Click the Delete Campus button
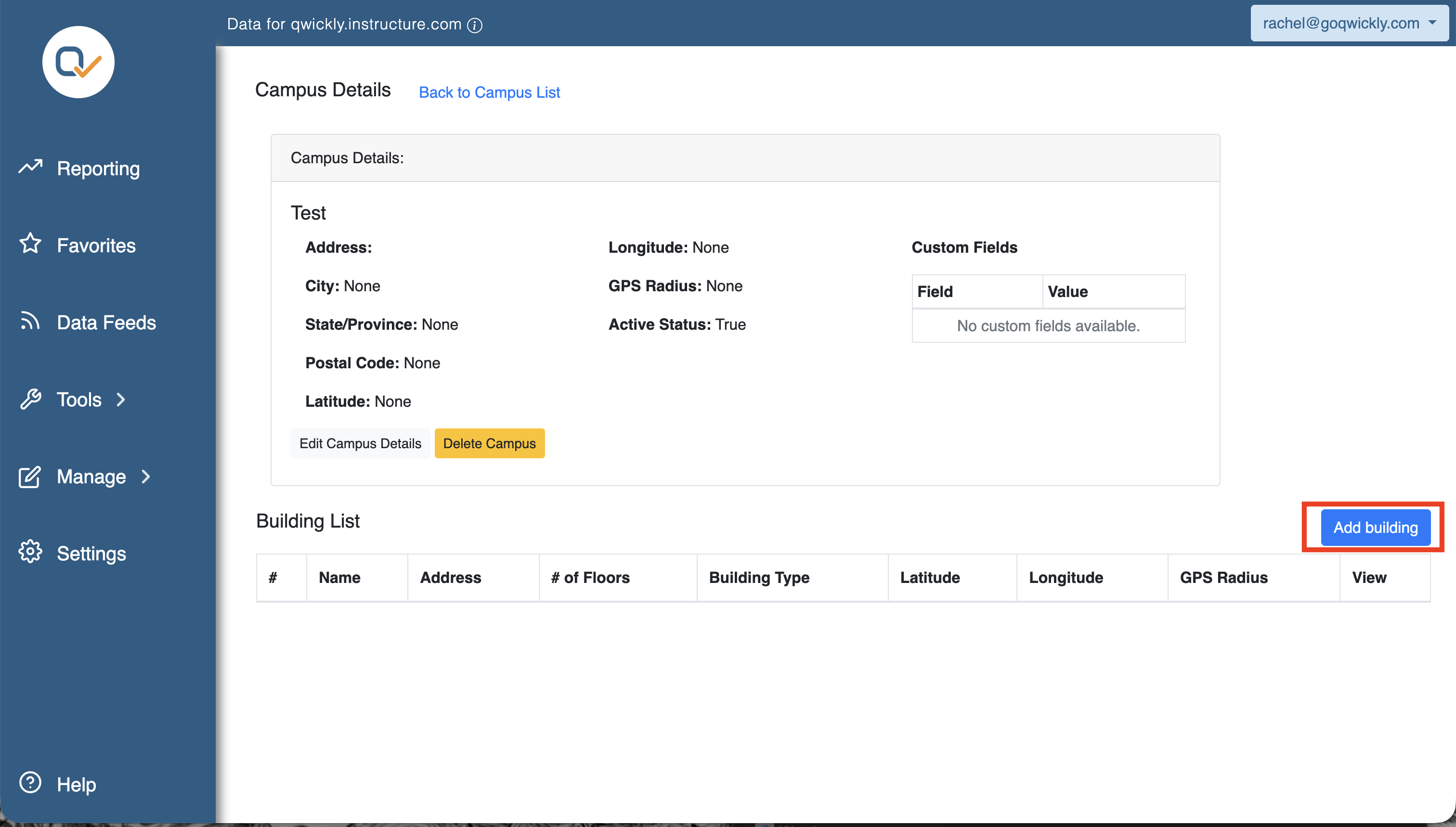The height and width of the screenshot is (827, 1456). click(489, 443)
